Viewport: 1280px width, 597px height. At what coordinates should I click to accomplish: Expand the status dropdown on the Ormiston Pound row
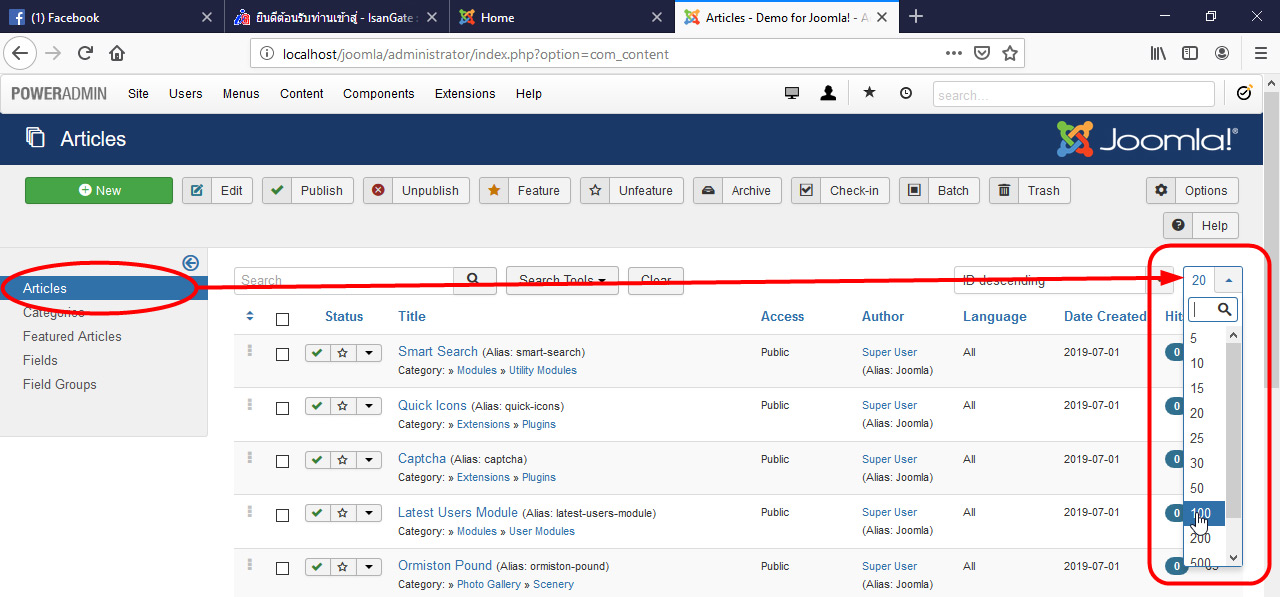coord(367,567)
